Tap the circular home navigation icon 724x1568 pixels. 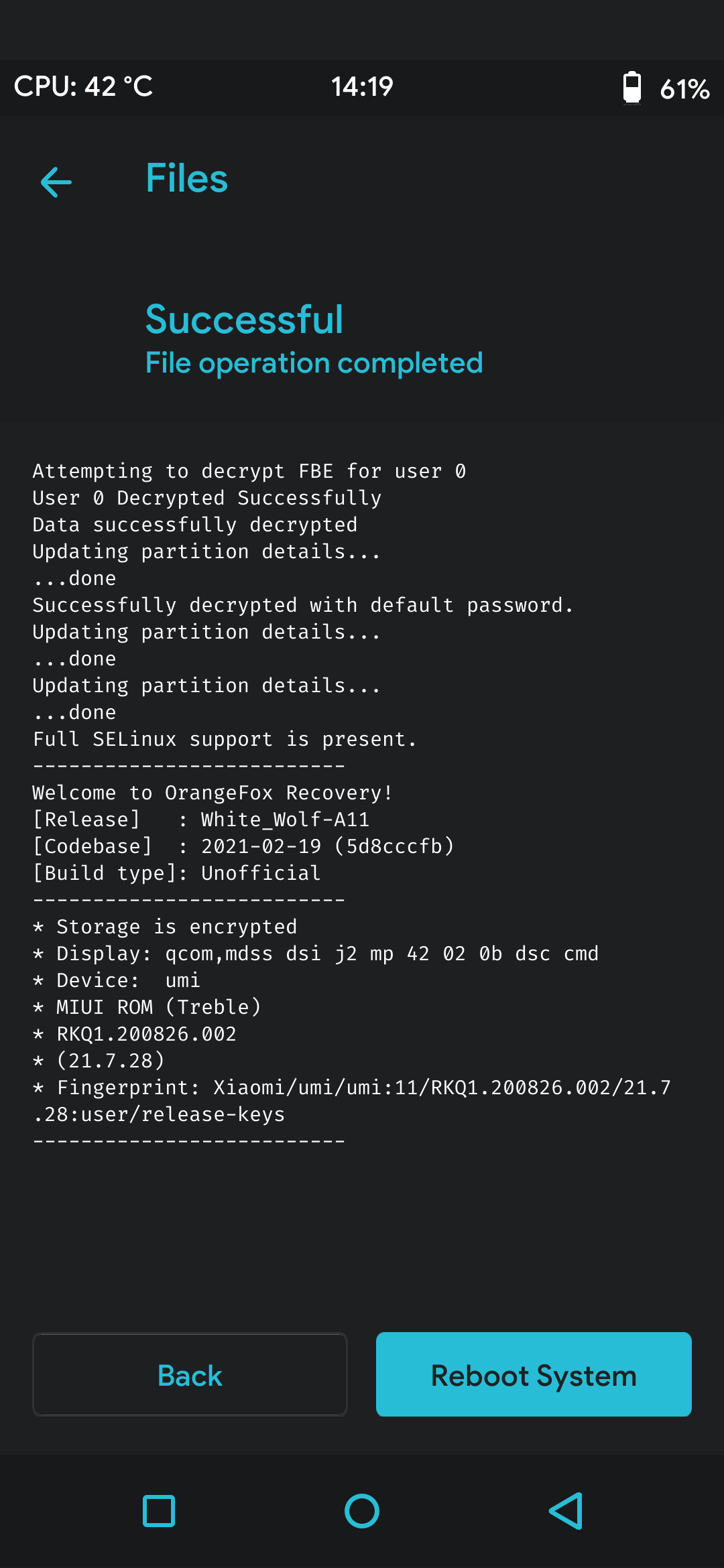(362, 1511)
